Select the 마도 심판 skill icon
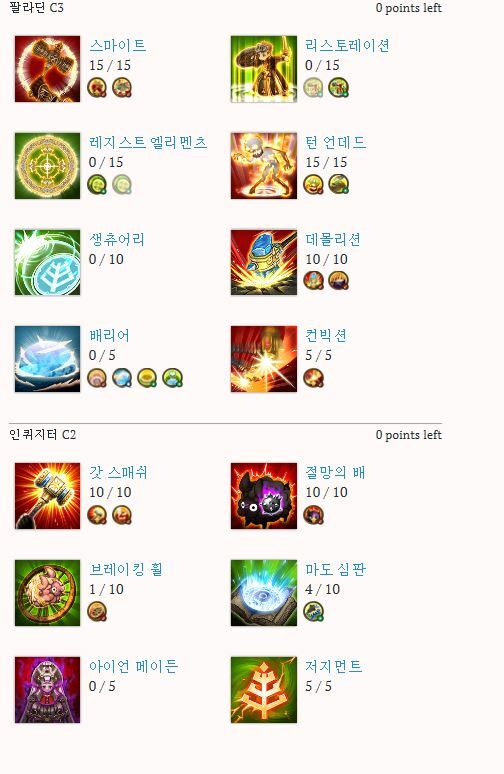This screenshot has height=774, width=504. (x=264, y=593)
